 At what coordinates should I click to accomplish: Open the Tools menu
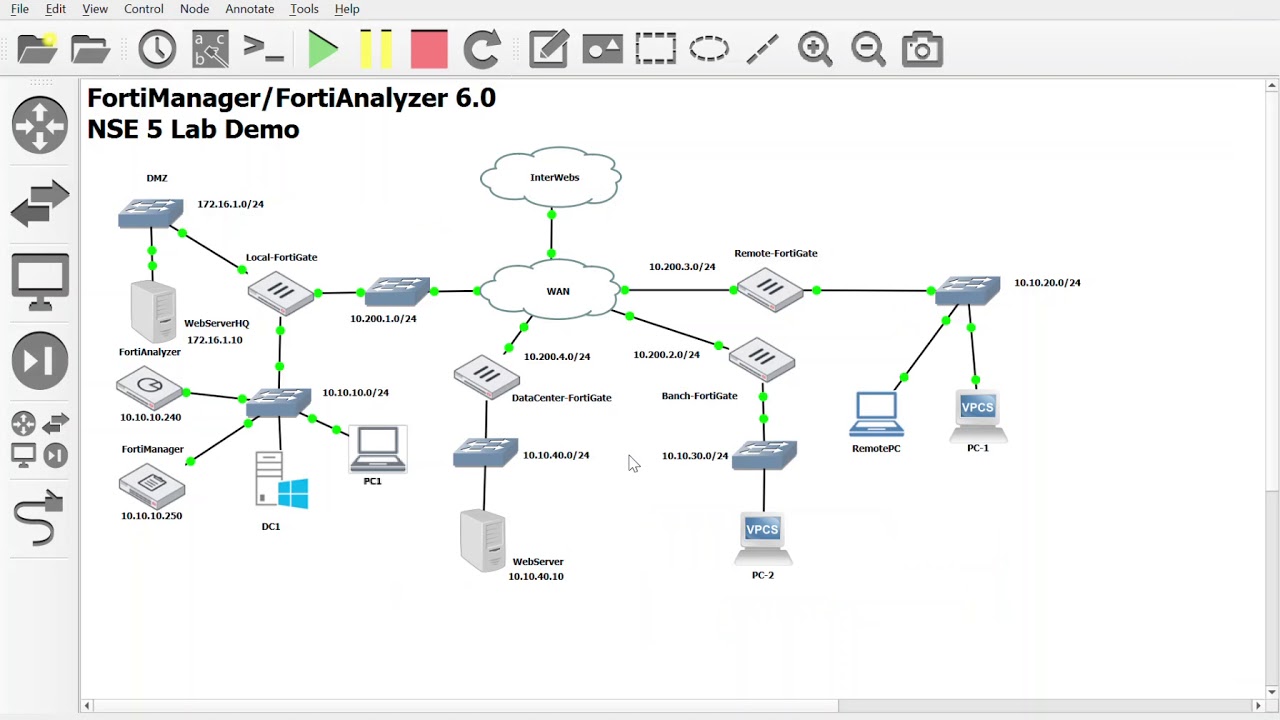click(x=304, y=9)
